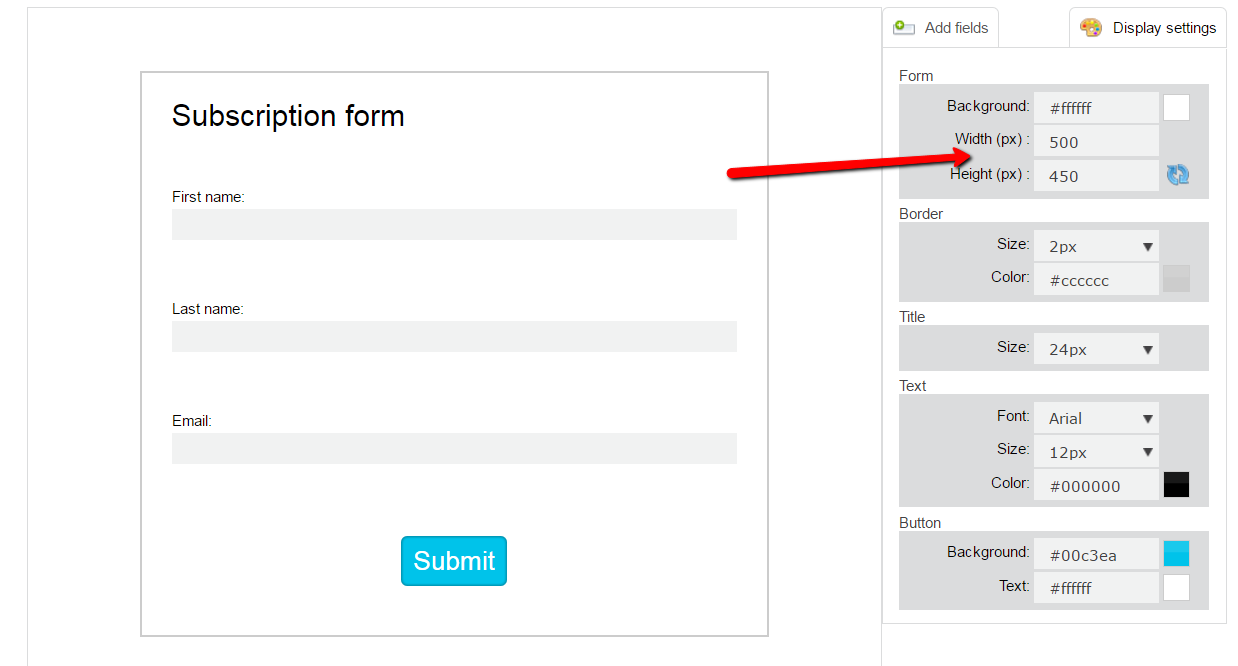Select the white Form Background color swatch
Image resolution: width=1238 pixels, height=666 pixels.
click(1176, 106)
